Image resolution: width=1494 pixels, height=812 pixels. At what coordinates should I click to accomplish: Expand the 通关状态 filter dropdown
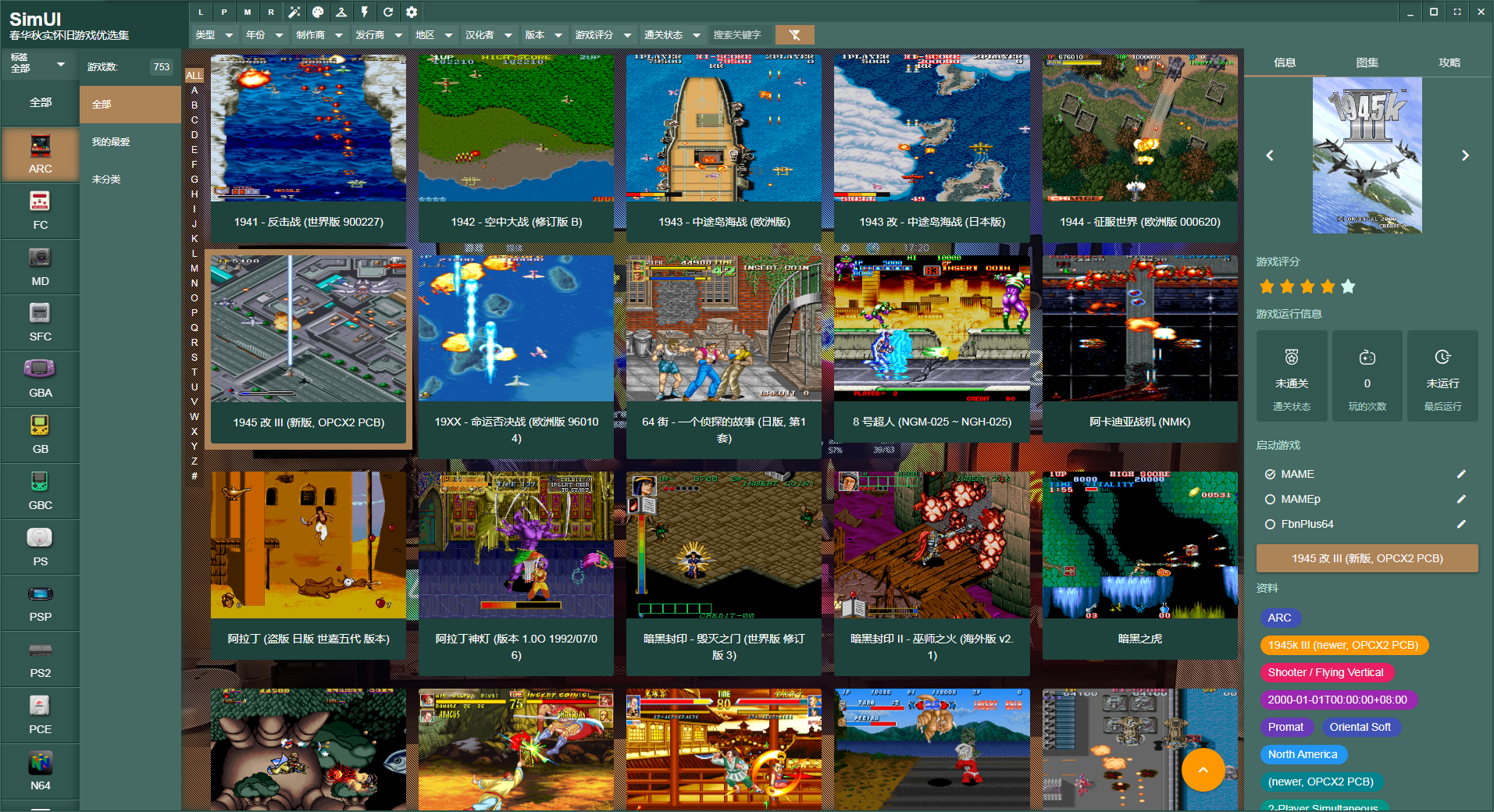click(672, 34)
